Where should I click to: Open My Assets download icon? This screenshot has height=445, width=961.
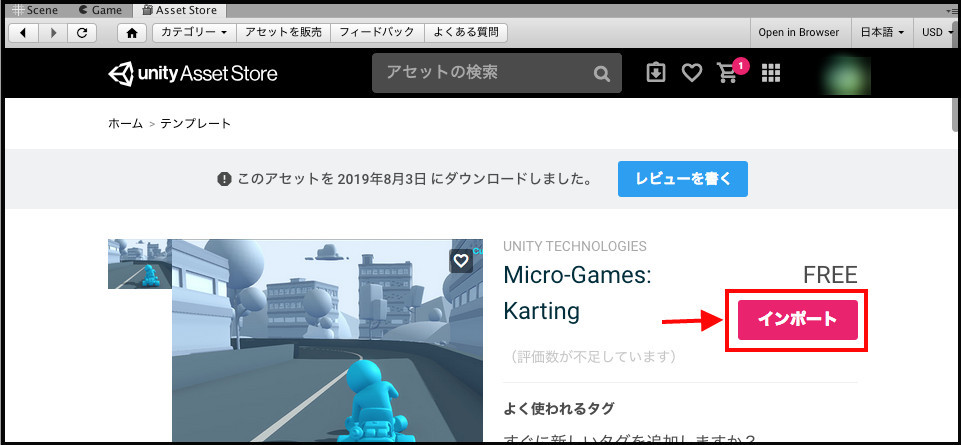[656, 73]
